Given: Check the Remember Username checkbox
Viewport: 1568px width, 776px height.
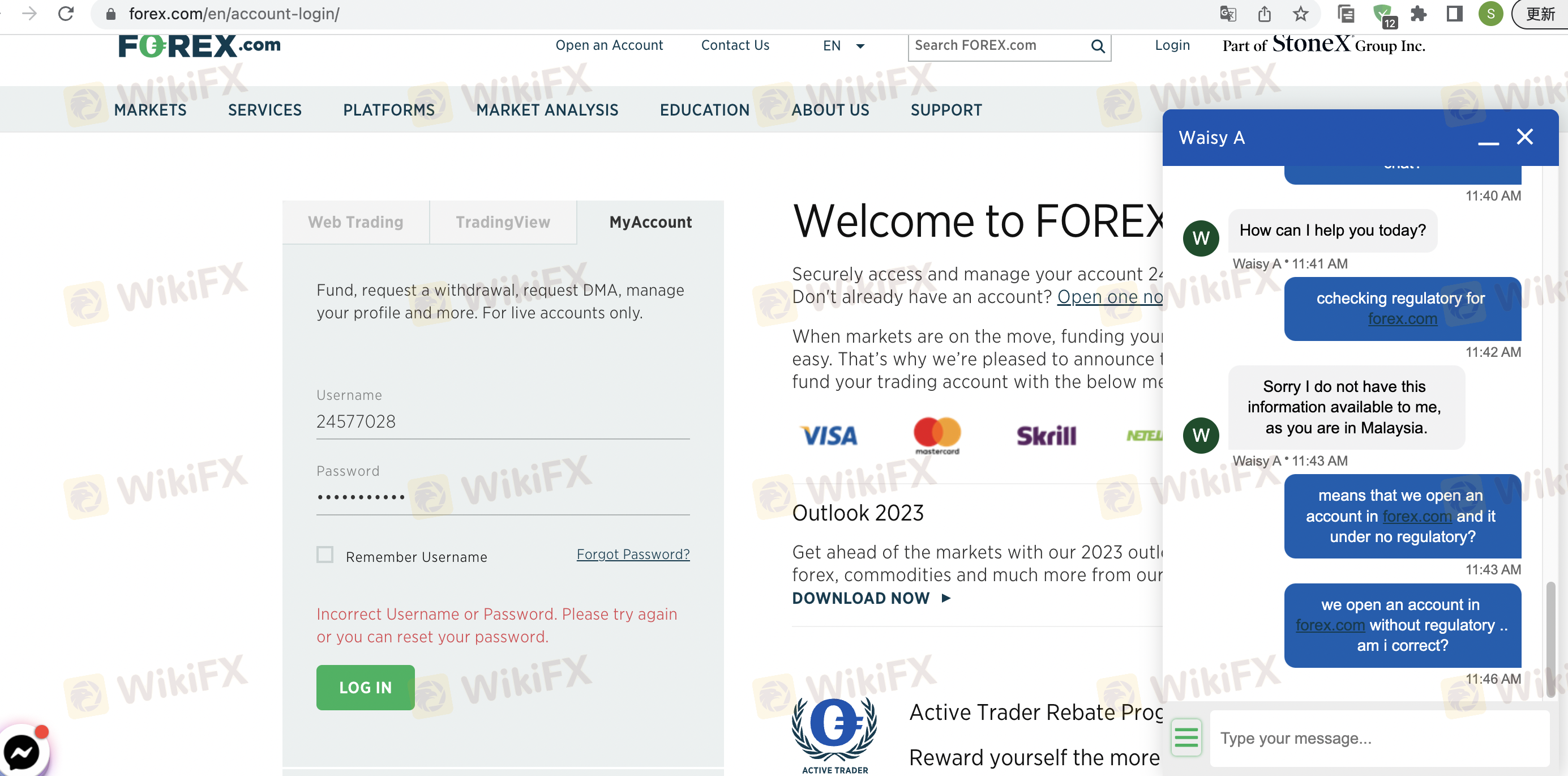Looking at the screenshot, I should click(x=325, y=555).
